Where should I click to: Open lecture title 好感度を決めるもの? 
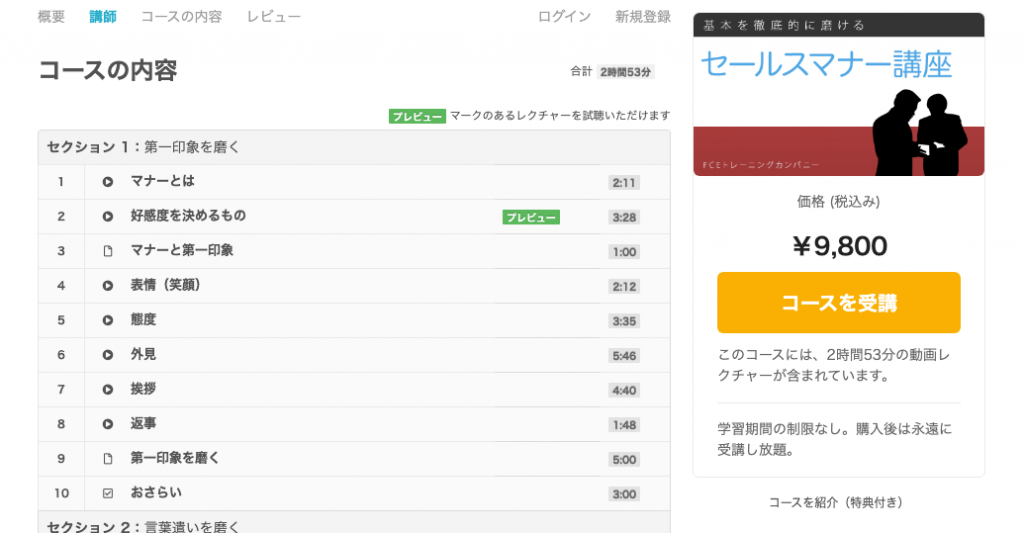coord(188,216)
